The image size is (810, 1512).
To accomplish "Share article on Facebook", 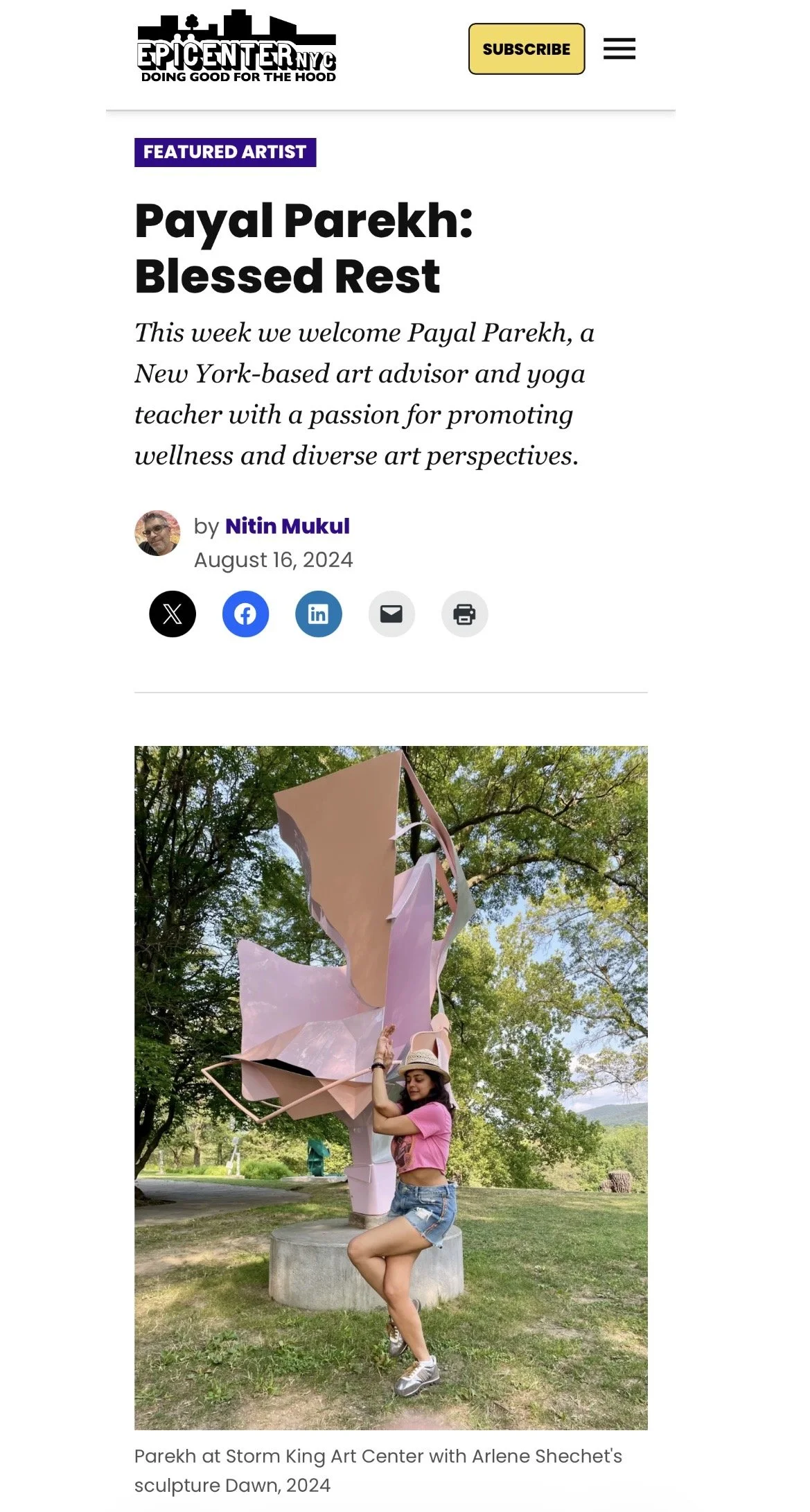I will pos(245,614).
